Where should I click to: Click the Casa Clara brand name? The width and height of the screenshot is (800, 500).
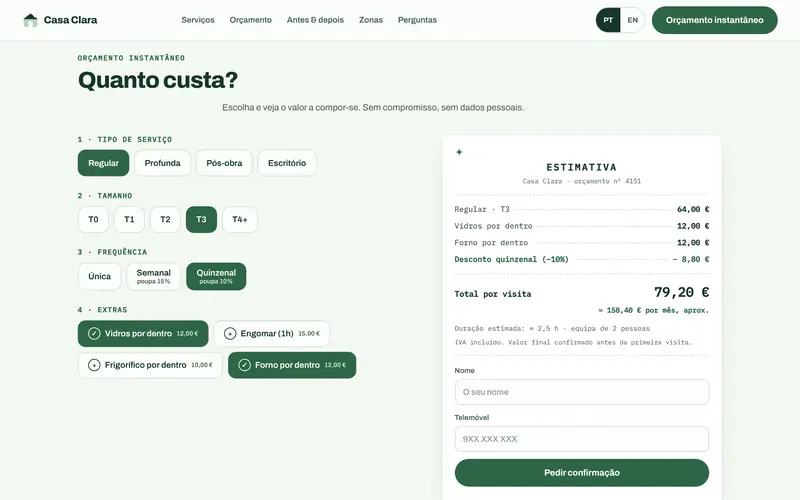pyautogui.click(x=70, y=20)
